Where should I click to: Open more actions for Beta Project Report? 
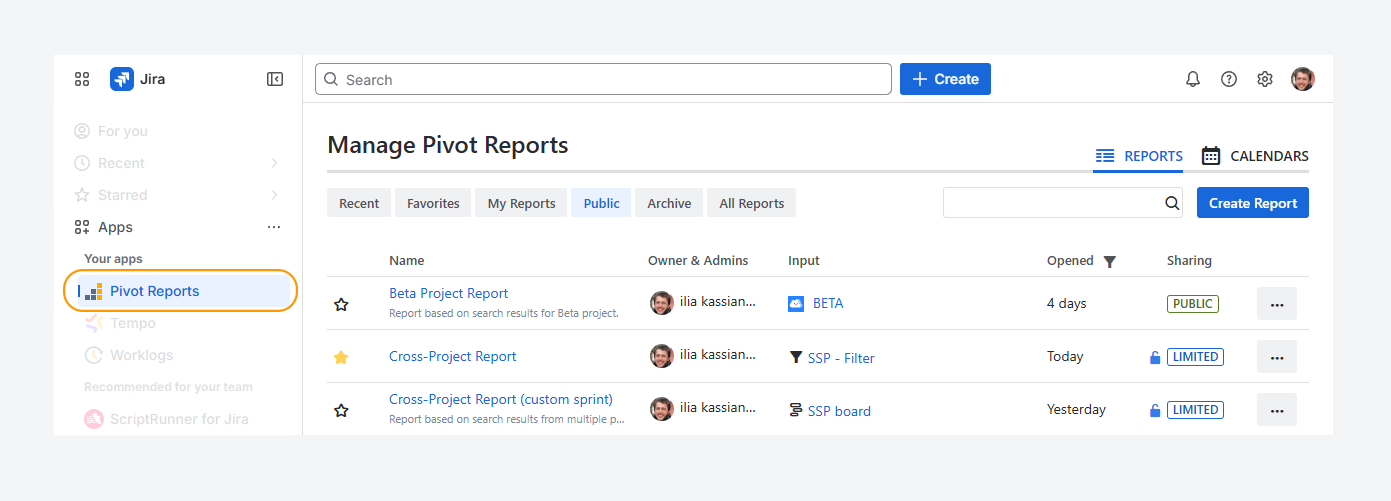[1277, 304]
